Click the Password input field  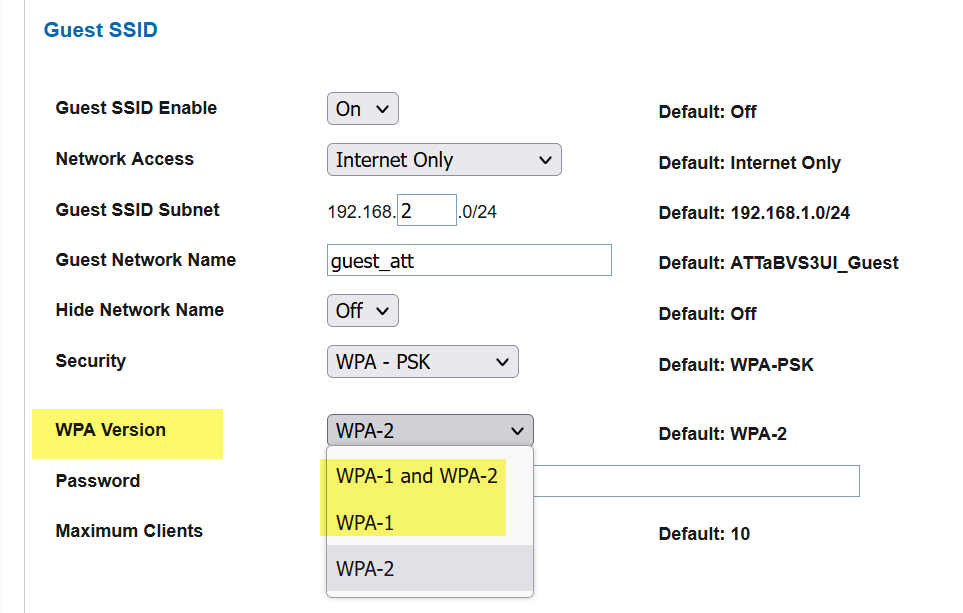pos(700,481)
